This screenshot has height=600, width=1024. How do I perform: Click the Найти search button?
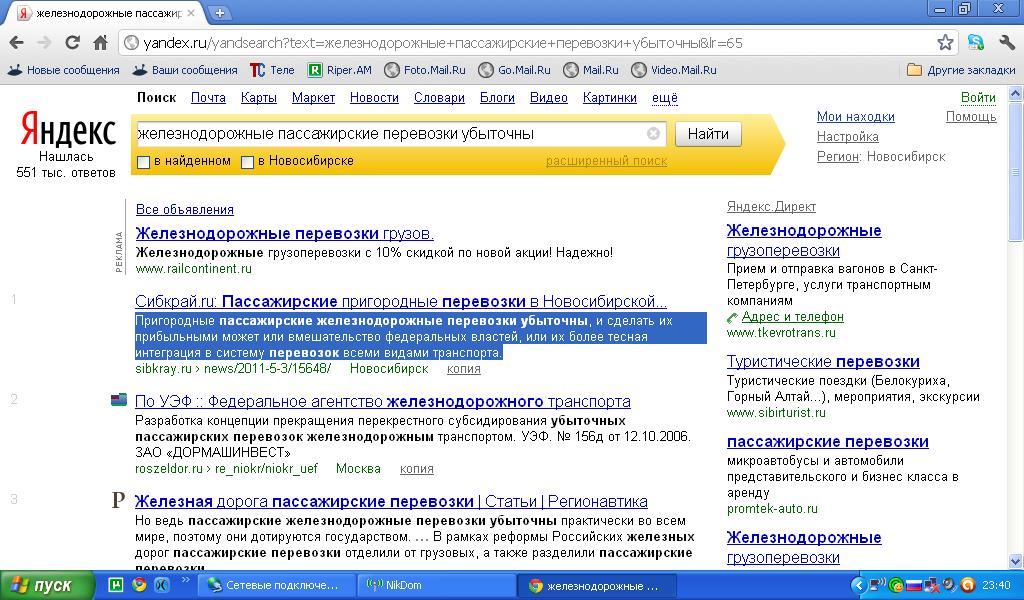click(x=708, y=134)
